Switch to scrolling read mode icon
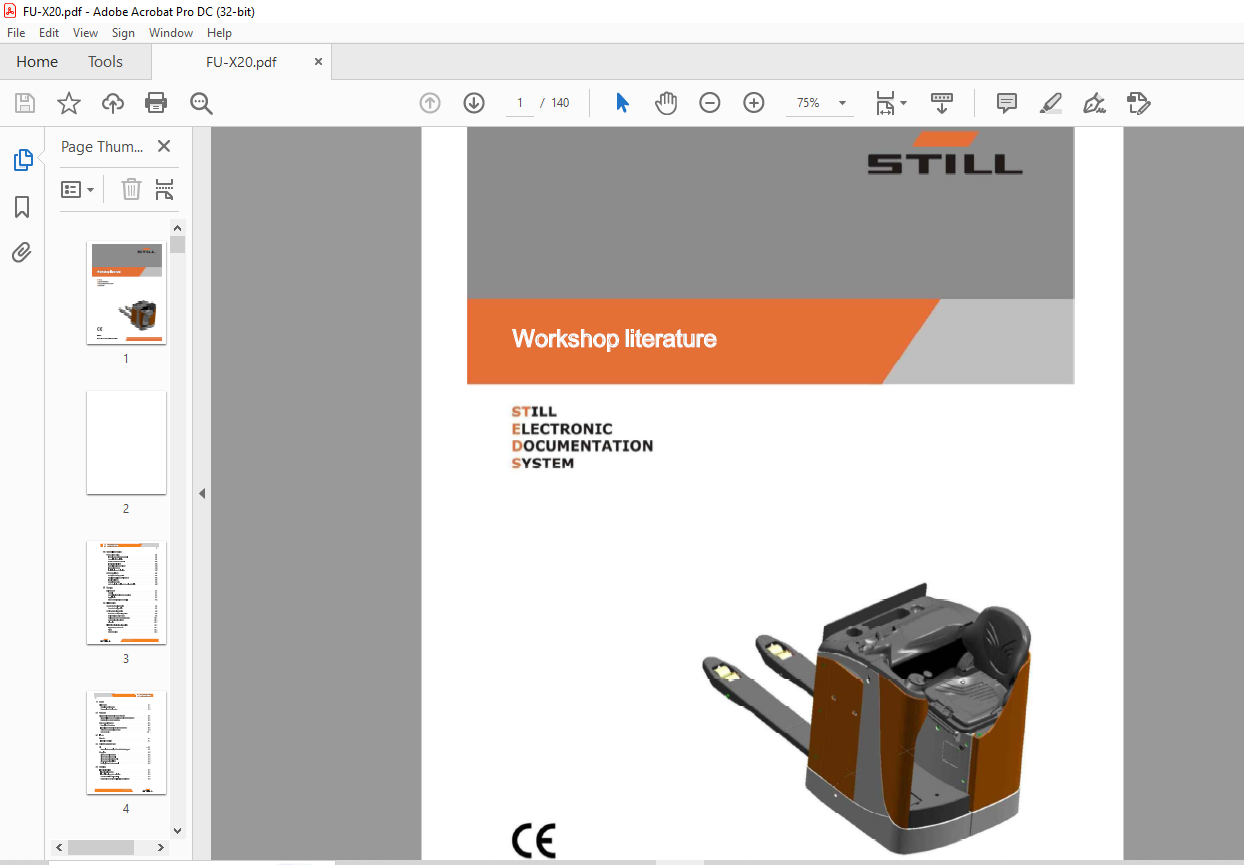Image resolution: width=1244 pixels, height=865 pixels. [x=942, y=103]
